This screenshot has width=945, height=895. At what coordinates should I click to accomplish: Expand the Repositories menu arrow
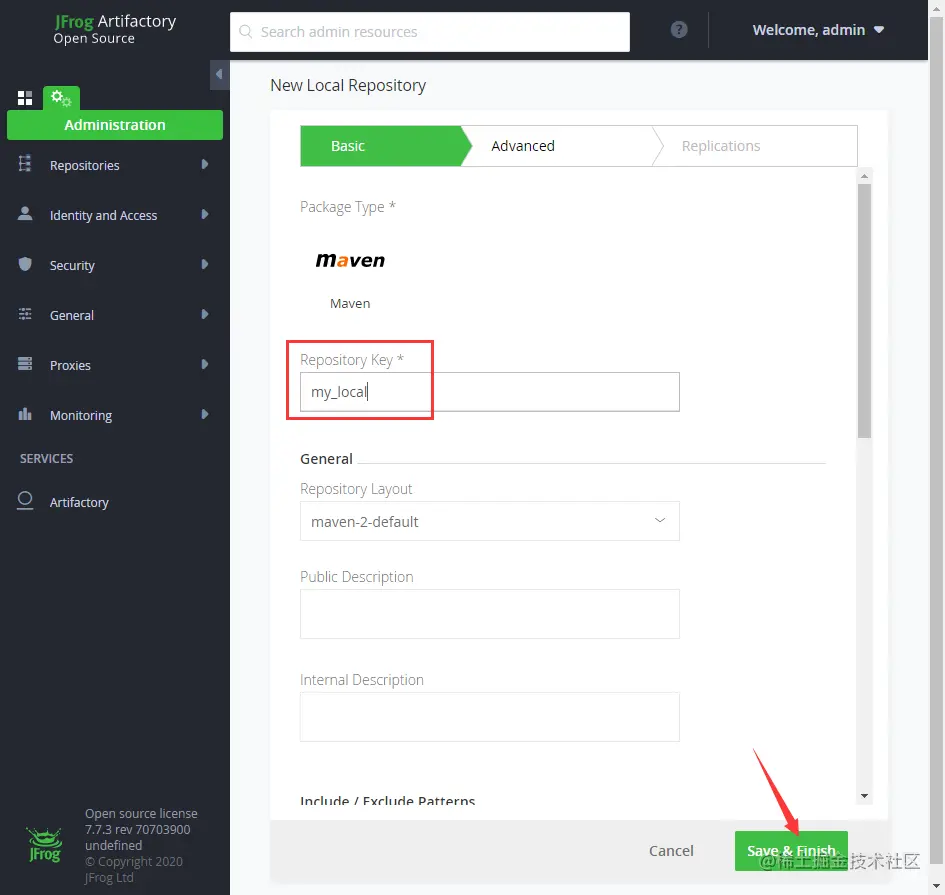pyautogui.click(x=205, y=164)
